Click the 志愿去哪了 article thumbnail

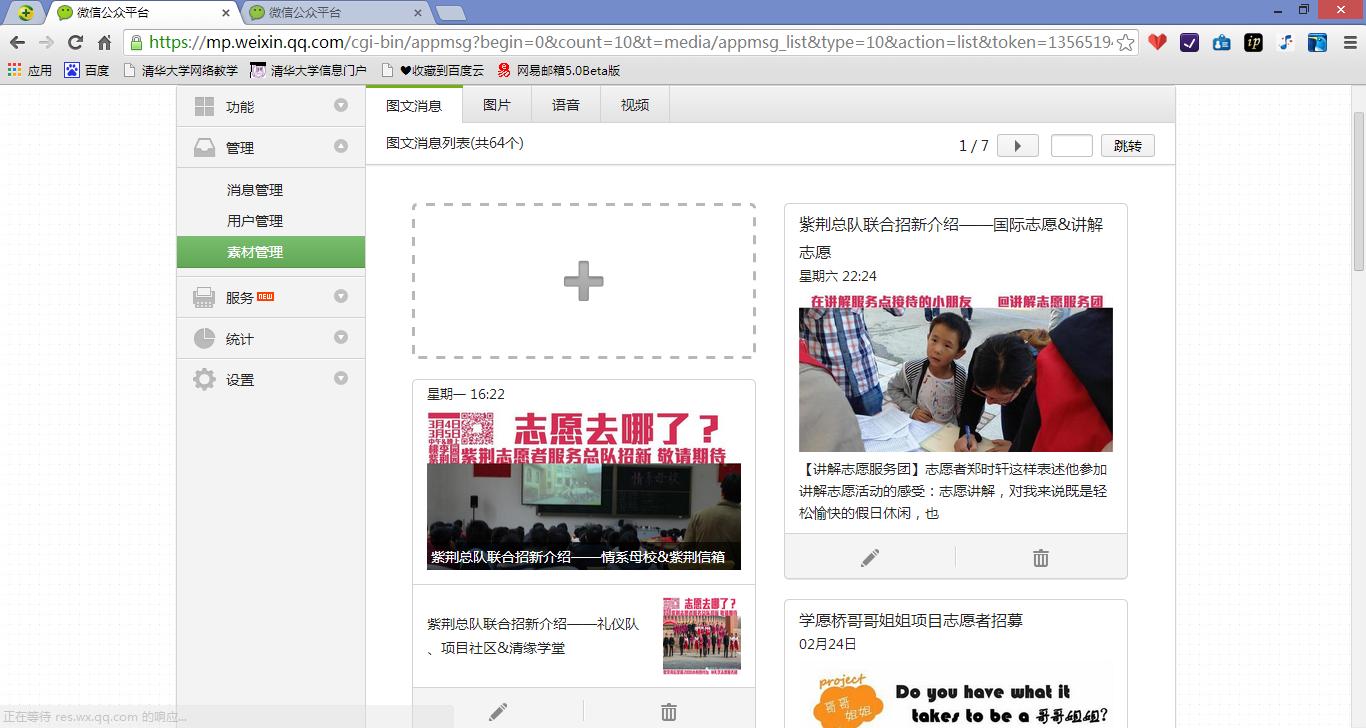click(583, 492)
